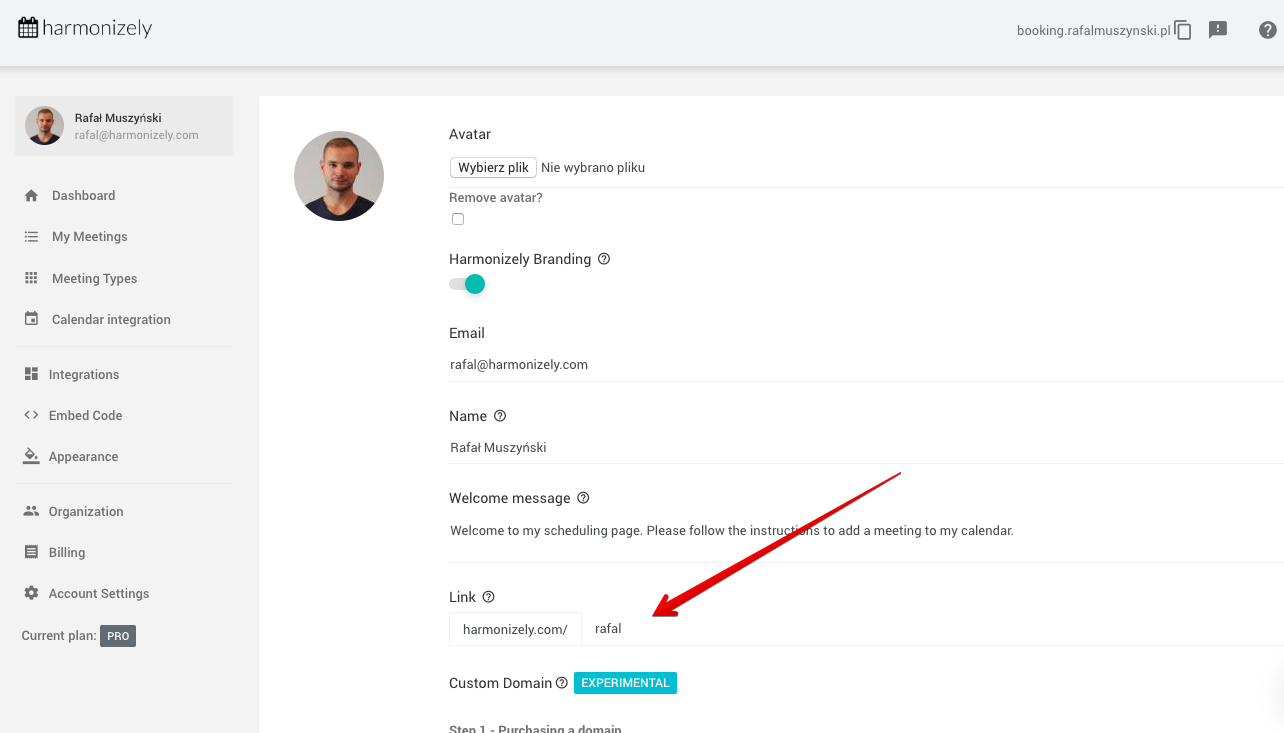Click the Link field containing rafal

933,629
